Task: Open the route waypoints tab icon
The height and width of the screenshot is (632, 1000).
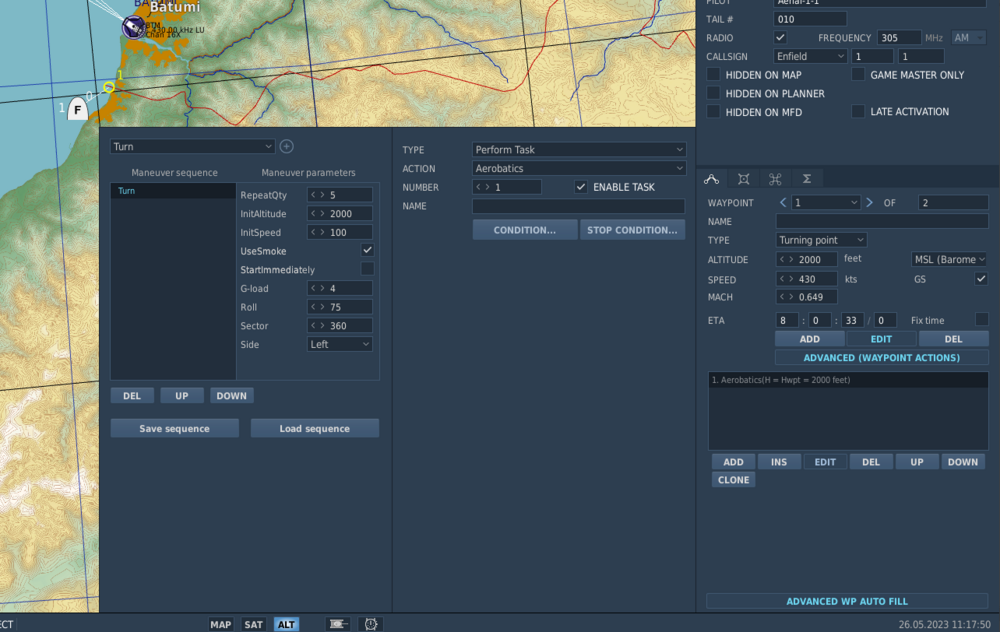Action: coord(712,179)
